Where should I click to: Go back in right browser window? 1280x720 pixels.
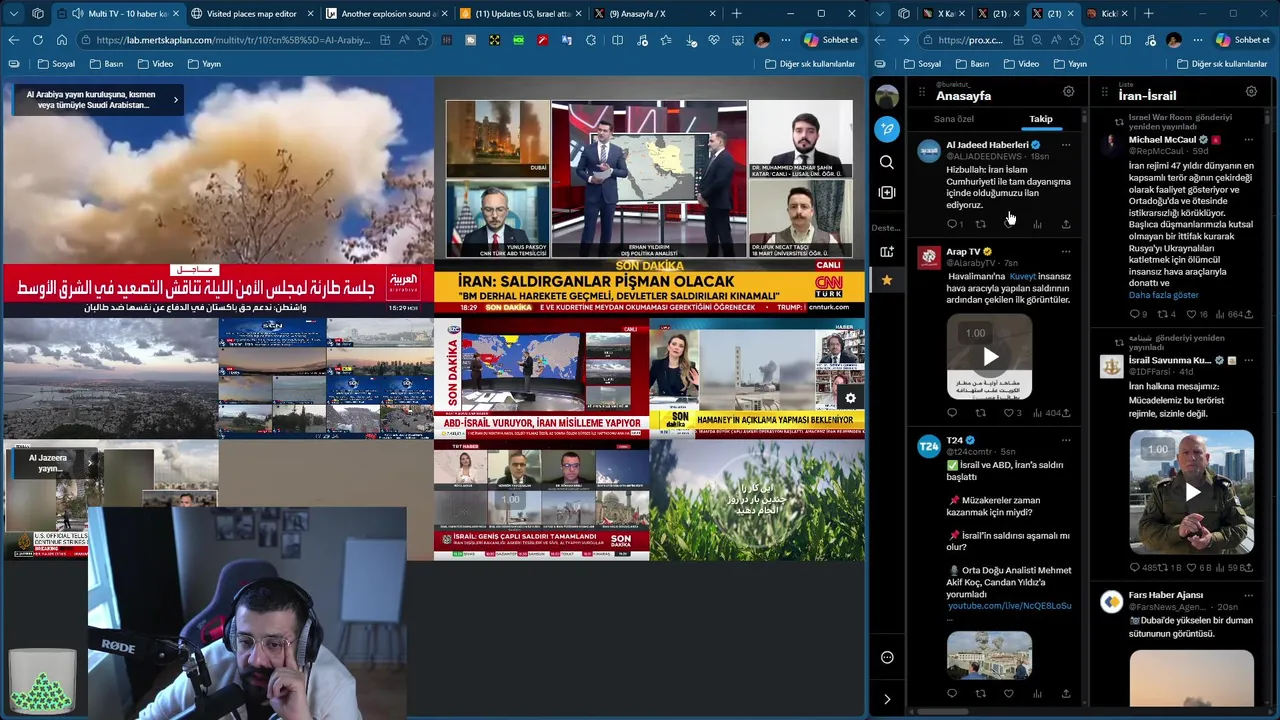point(879,40)
